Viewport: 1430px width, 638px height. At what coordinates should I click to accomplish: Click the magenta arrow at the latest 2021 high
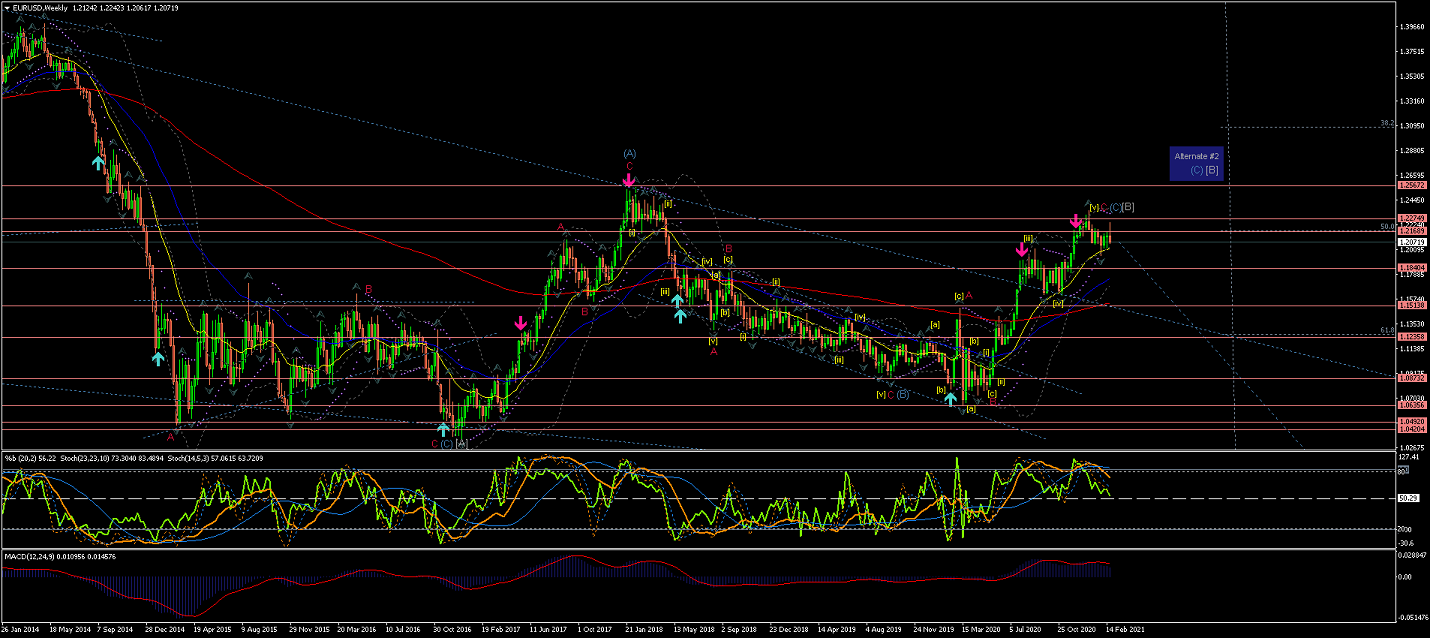1076,220
